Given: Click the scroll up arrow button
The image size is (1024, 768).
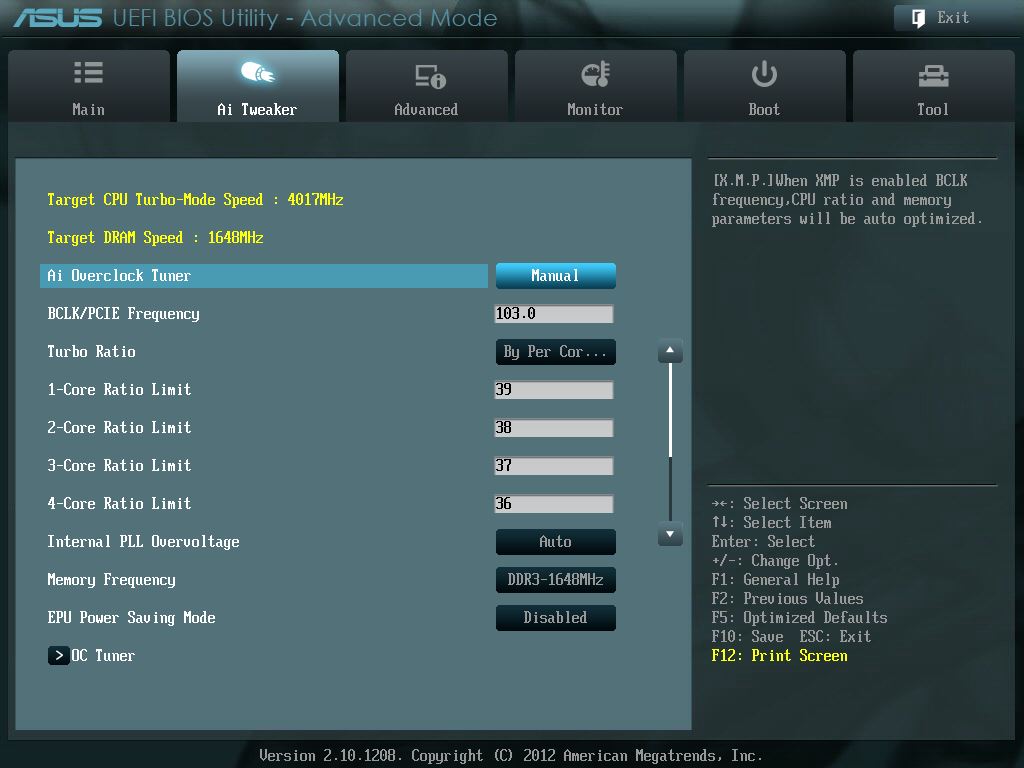Looking at the screenshot, I should (x=670, y=351).
